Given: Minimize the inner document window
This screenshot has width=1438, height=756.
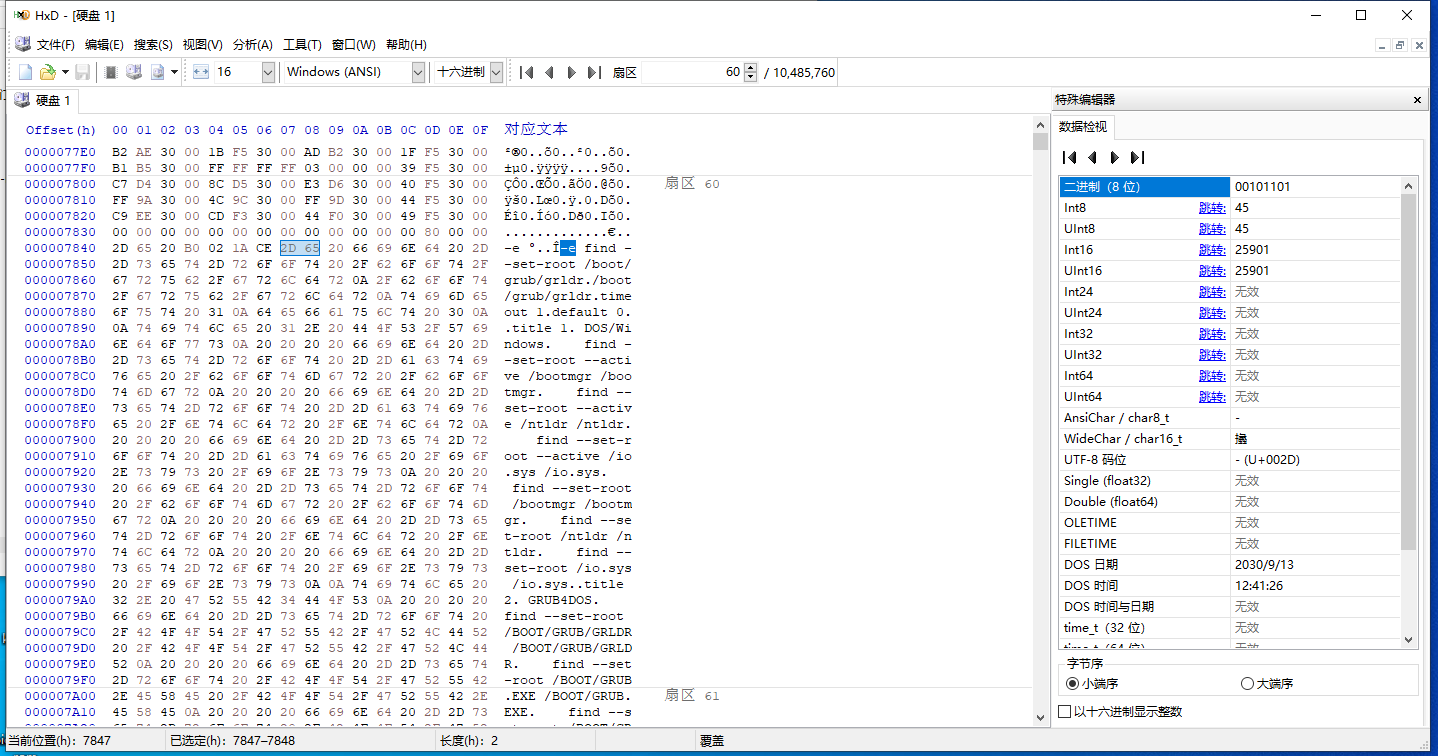Looking at the screenshot, I should (x=1382, y=45).
